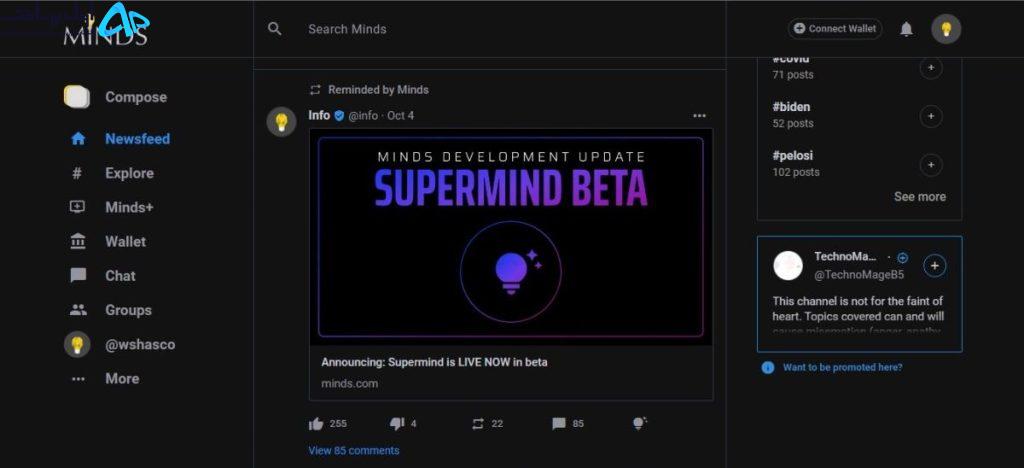Open the Supermind Beta image thumbnail
The image size is (1024, 468).
[511, 236]
